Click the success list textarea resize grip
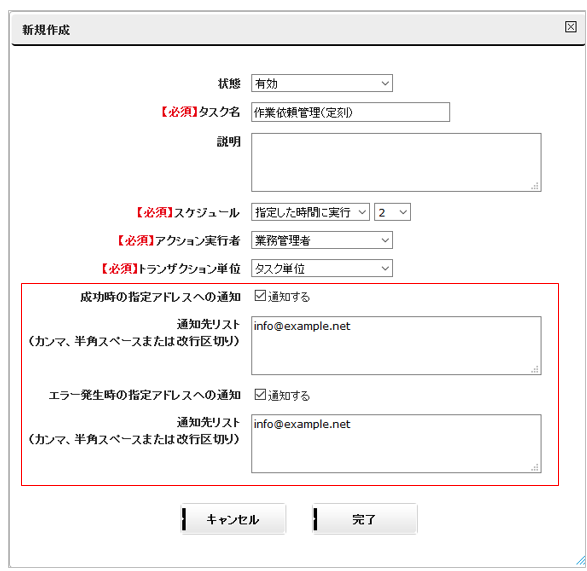Screen dimensions: 587x571 point(535,369)
